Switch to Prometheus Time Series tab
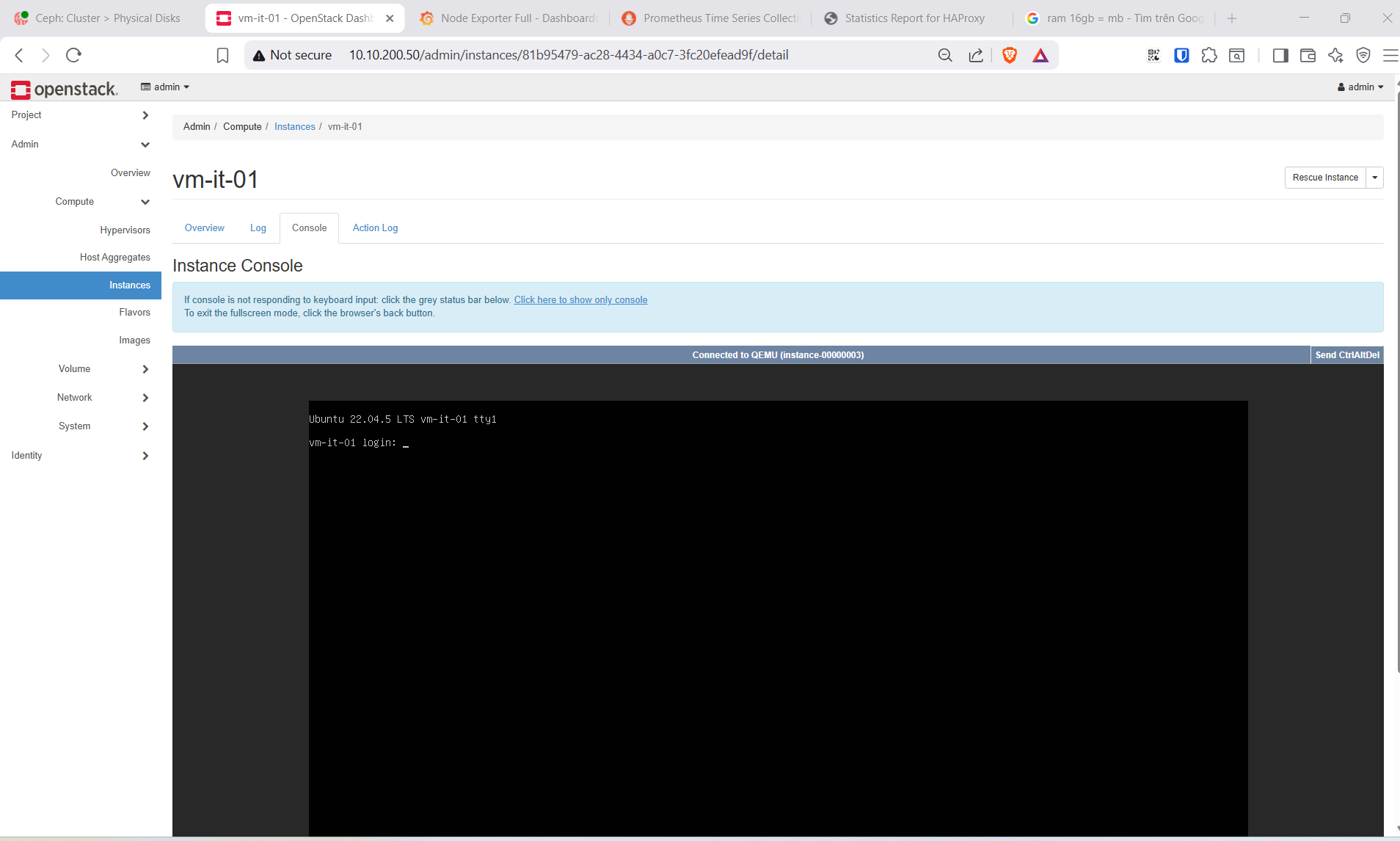 click(710, 18)
